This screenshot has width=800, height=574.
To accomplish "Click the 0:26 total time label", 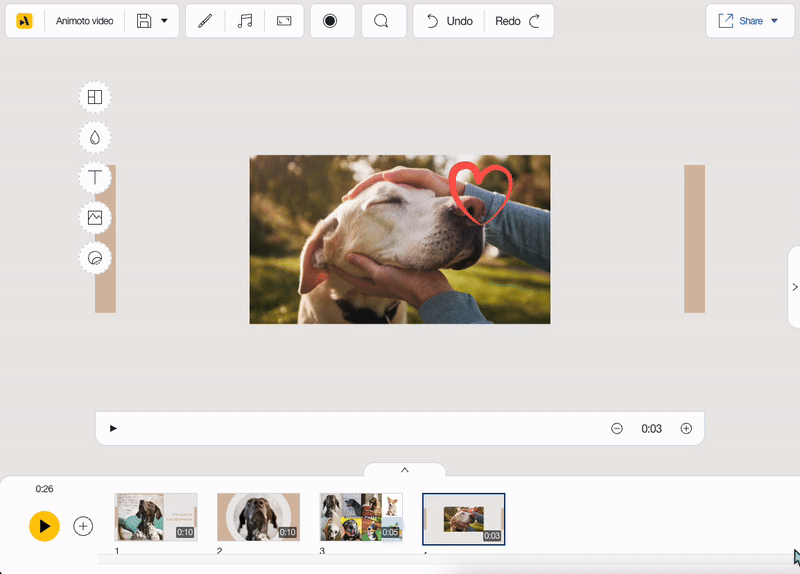I will (x=44, y=489).
